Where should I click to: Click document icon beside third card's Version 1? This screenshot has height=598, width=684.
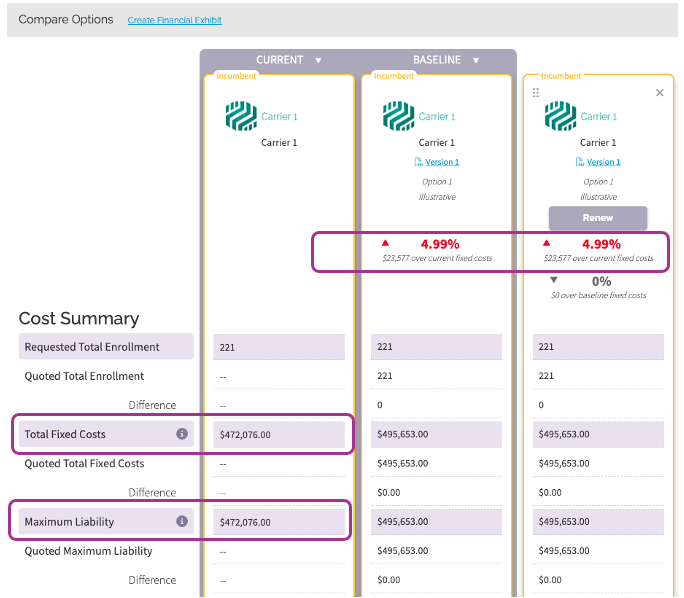coord(580,162)
